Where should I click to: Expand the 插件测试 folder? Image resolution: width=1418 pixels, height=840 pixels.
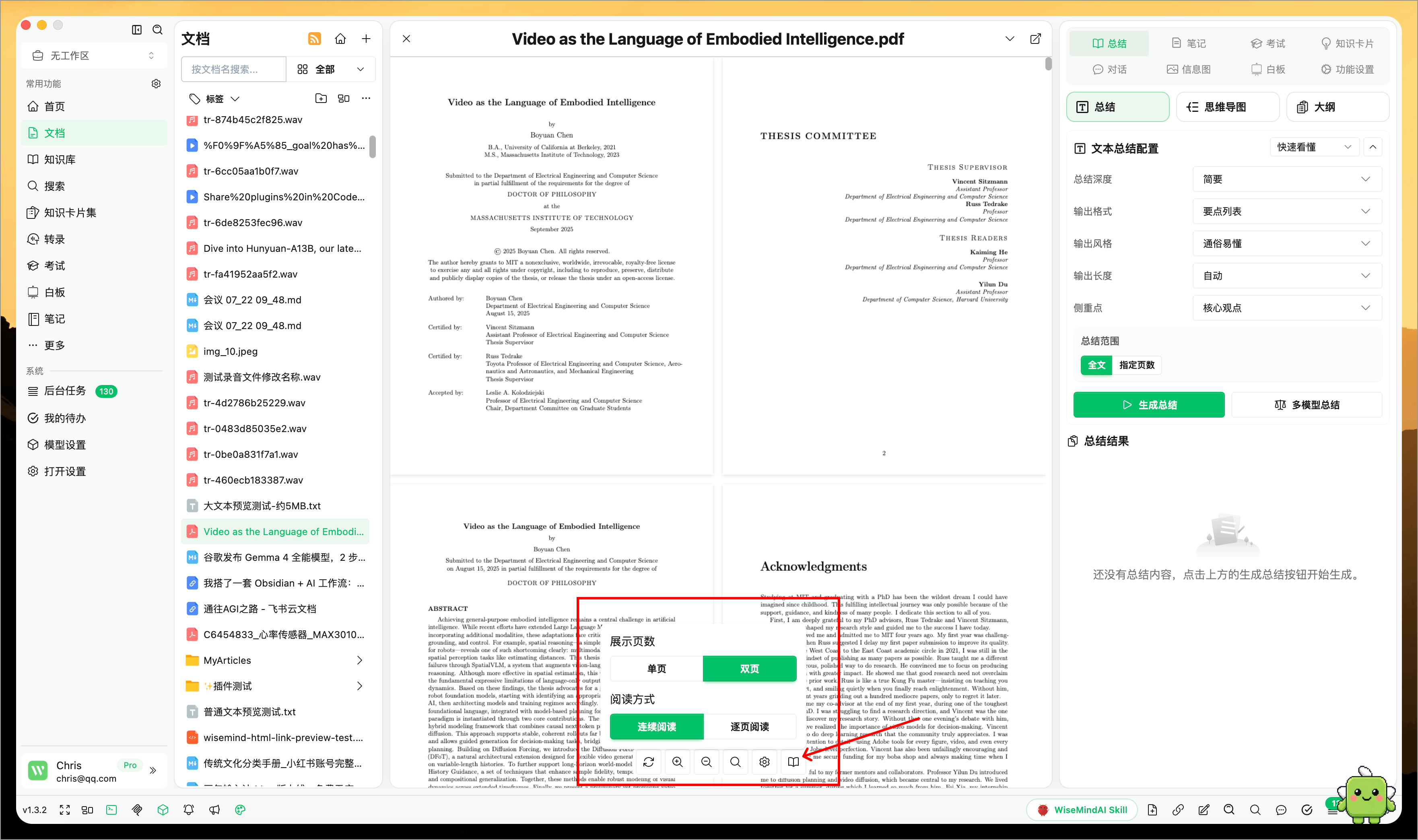click(x=359, y=686)
